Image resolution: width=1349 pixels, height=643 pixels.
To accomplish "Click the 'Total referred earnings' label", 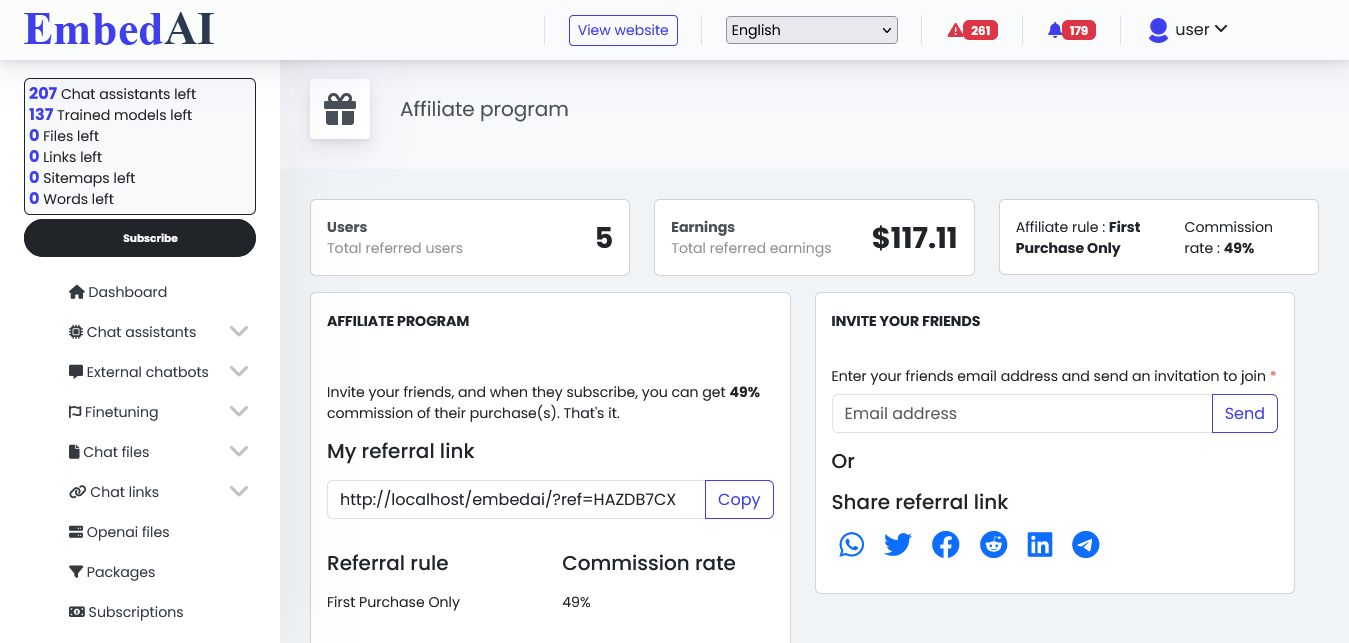I will [751, 248].
